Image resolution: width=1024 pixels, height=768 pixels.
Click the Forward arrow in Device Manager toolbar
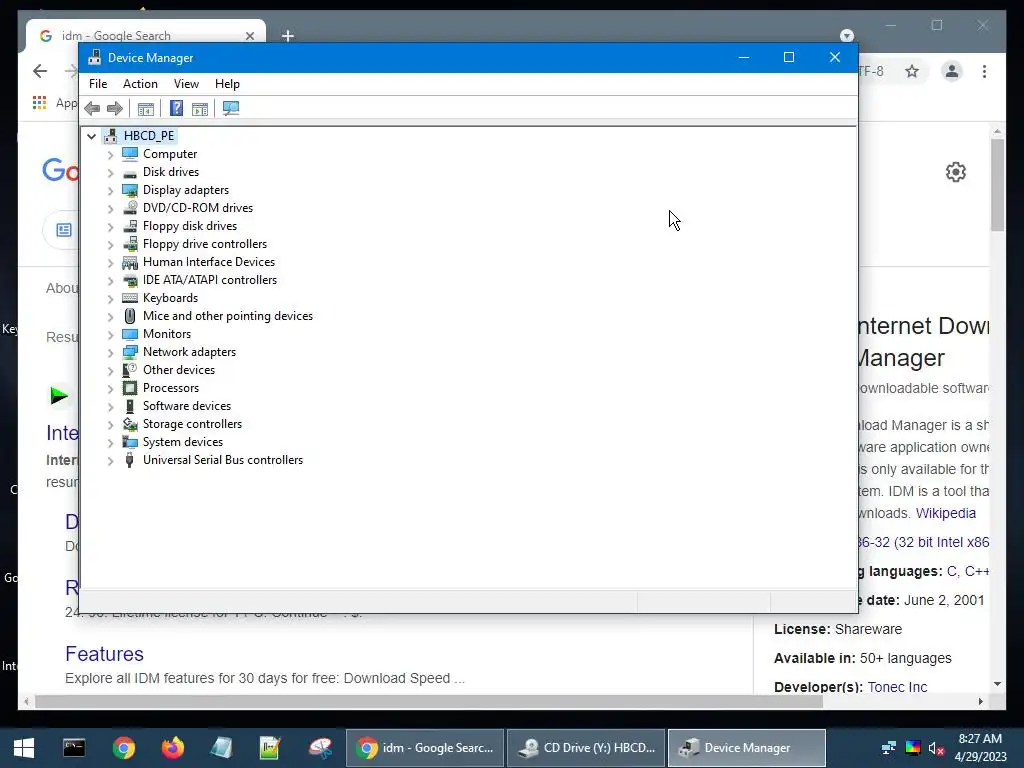click(x=115, y=108)
